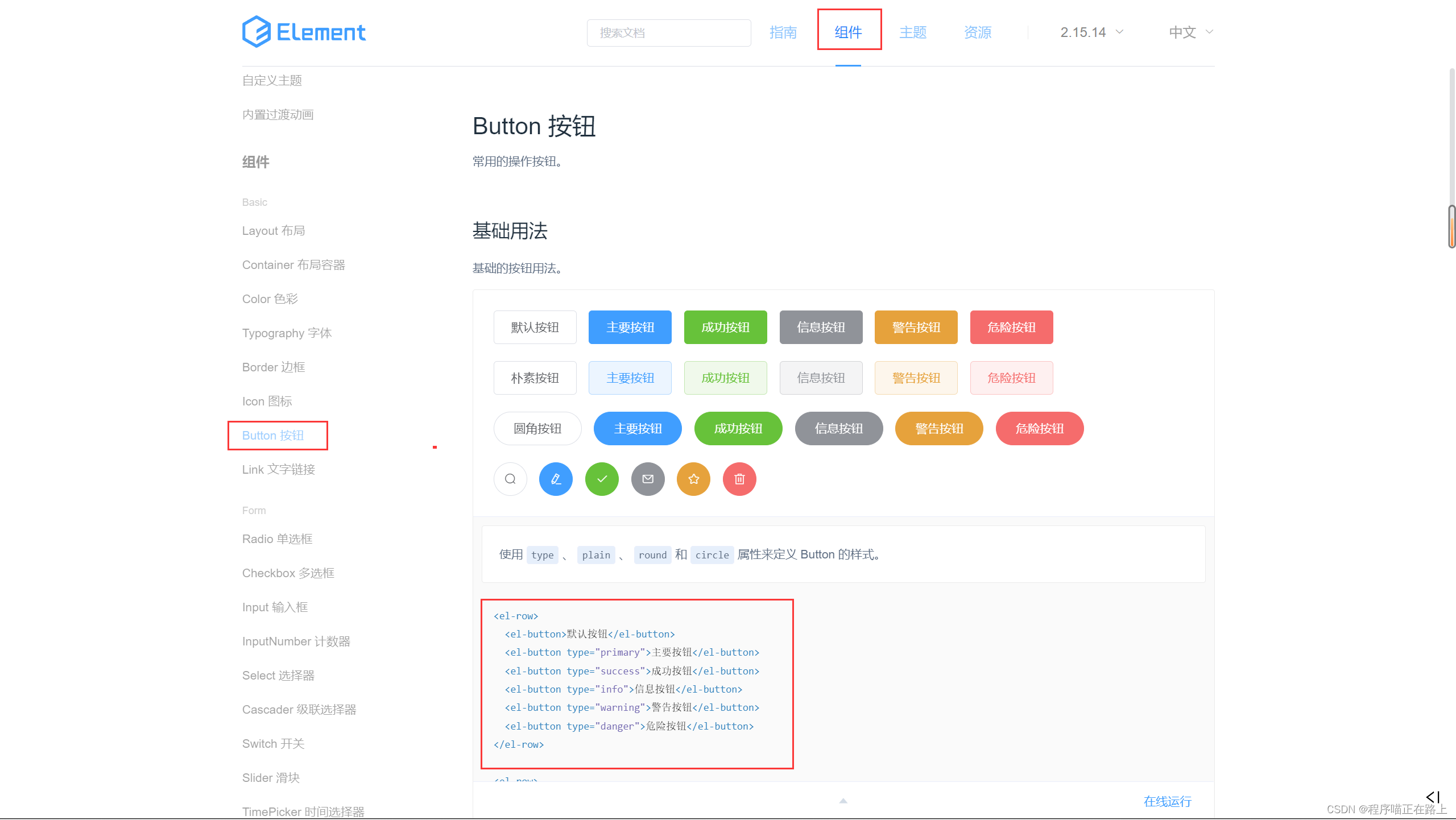Click the gray circular message icon button
The height and width of the screenshot is (820, 1456).
[x=648, y=479]
